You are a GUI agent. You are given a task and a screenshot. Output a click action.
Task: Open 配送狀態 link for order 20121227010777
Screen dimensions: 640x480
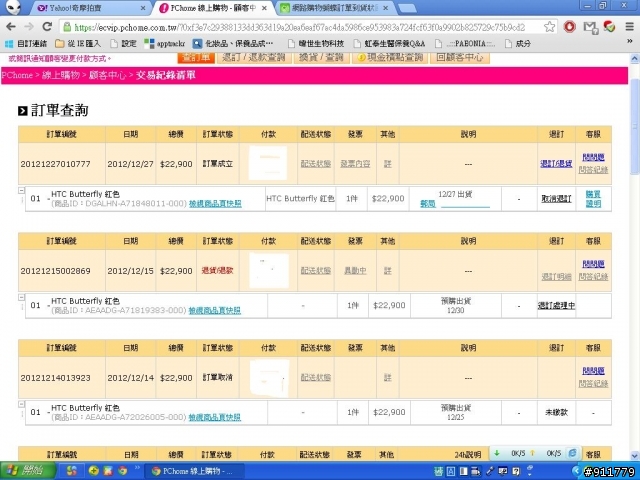tap(316, 164)
